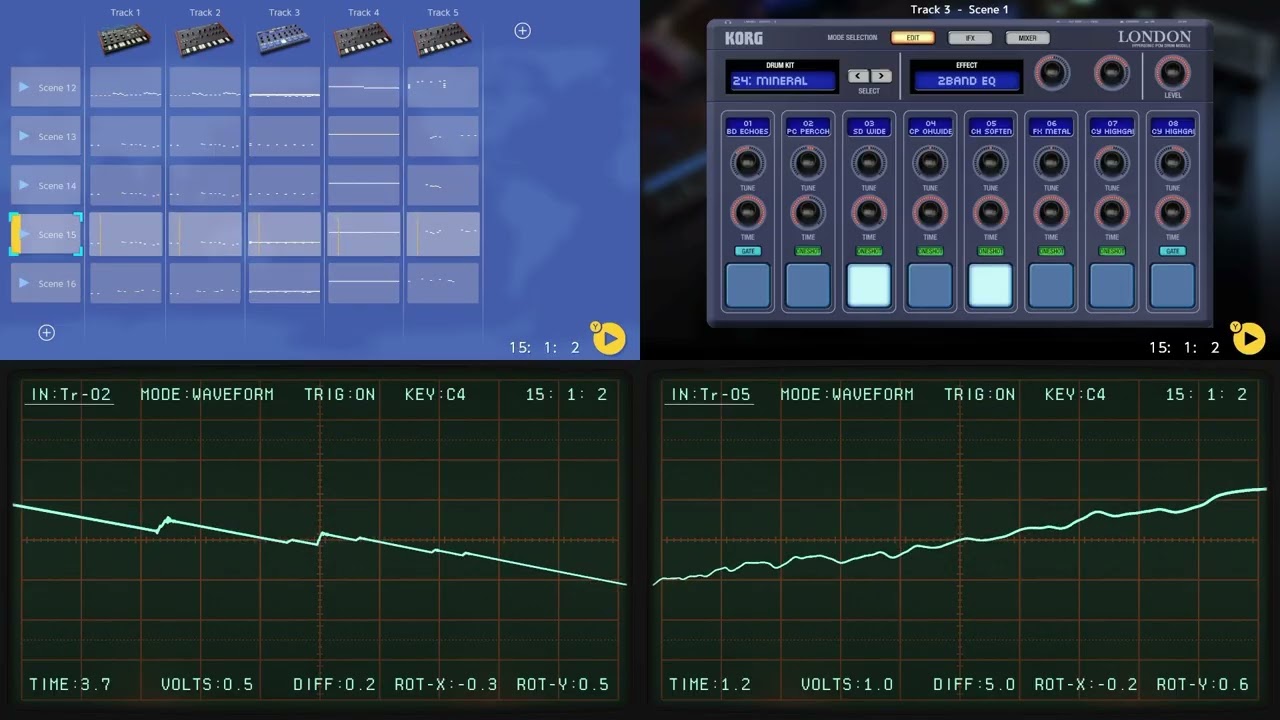Click TRIG:ON on the Tr-05 scope
Image resolution: width=1280 pixels, height=720 pixels.
pos(980,394)
